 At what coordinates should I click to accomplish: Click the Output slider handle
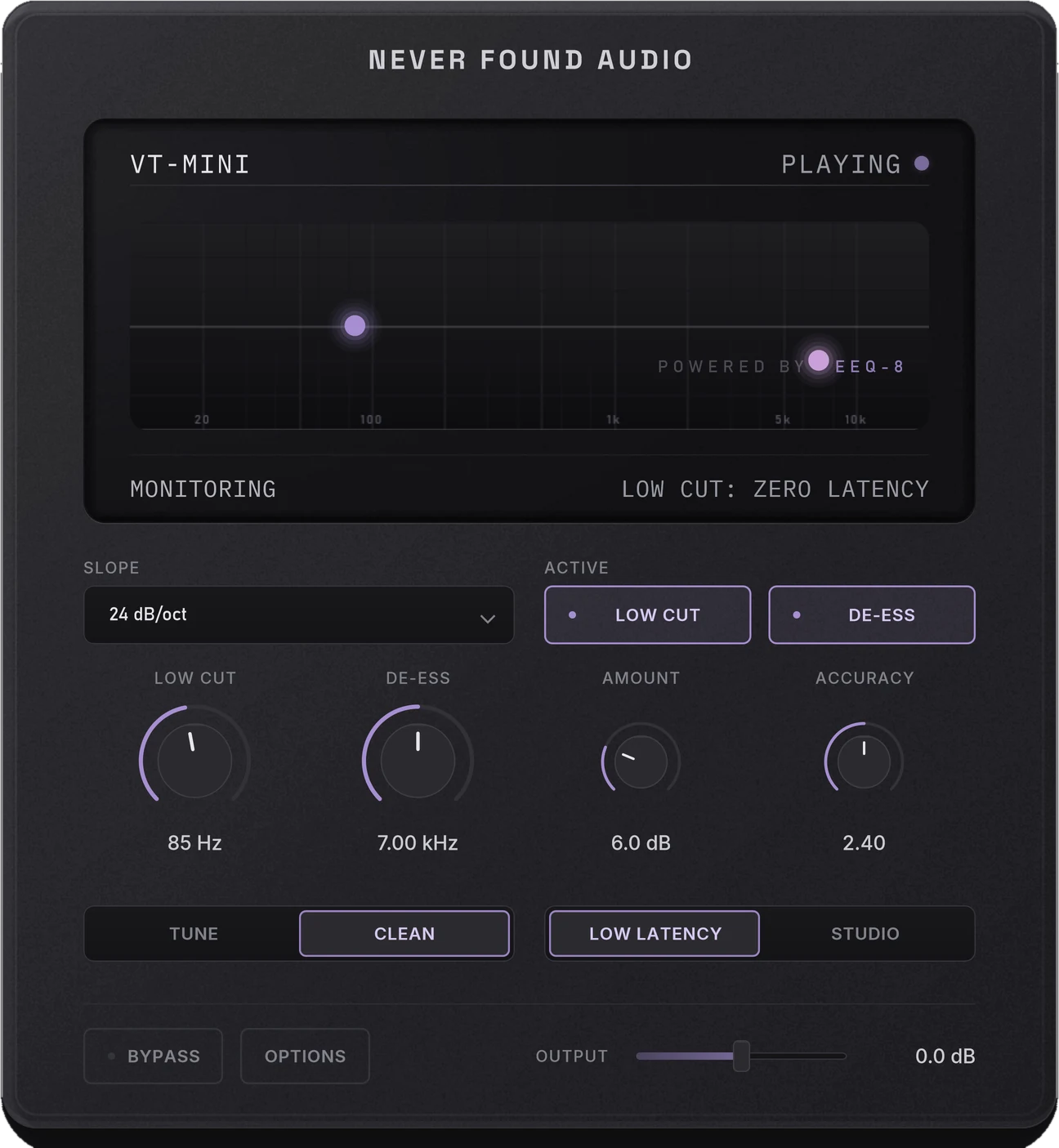click(741, 1056)
